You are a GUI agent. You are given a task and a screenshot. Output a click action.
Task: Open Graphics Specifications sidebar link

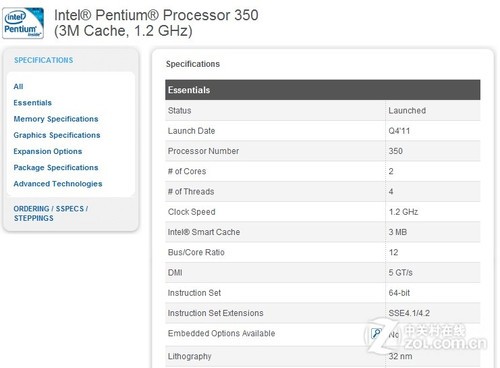coord(57,135)
